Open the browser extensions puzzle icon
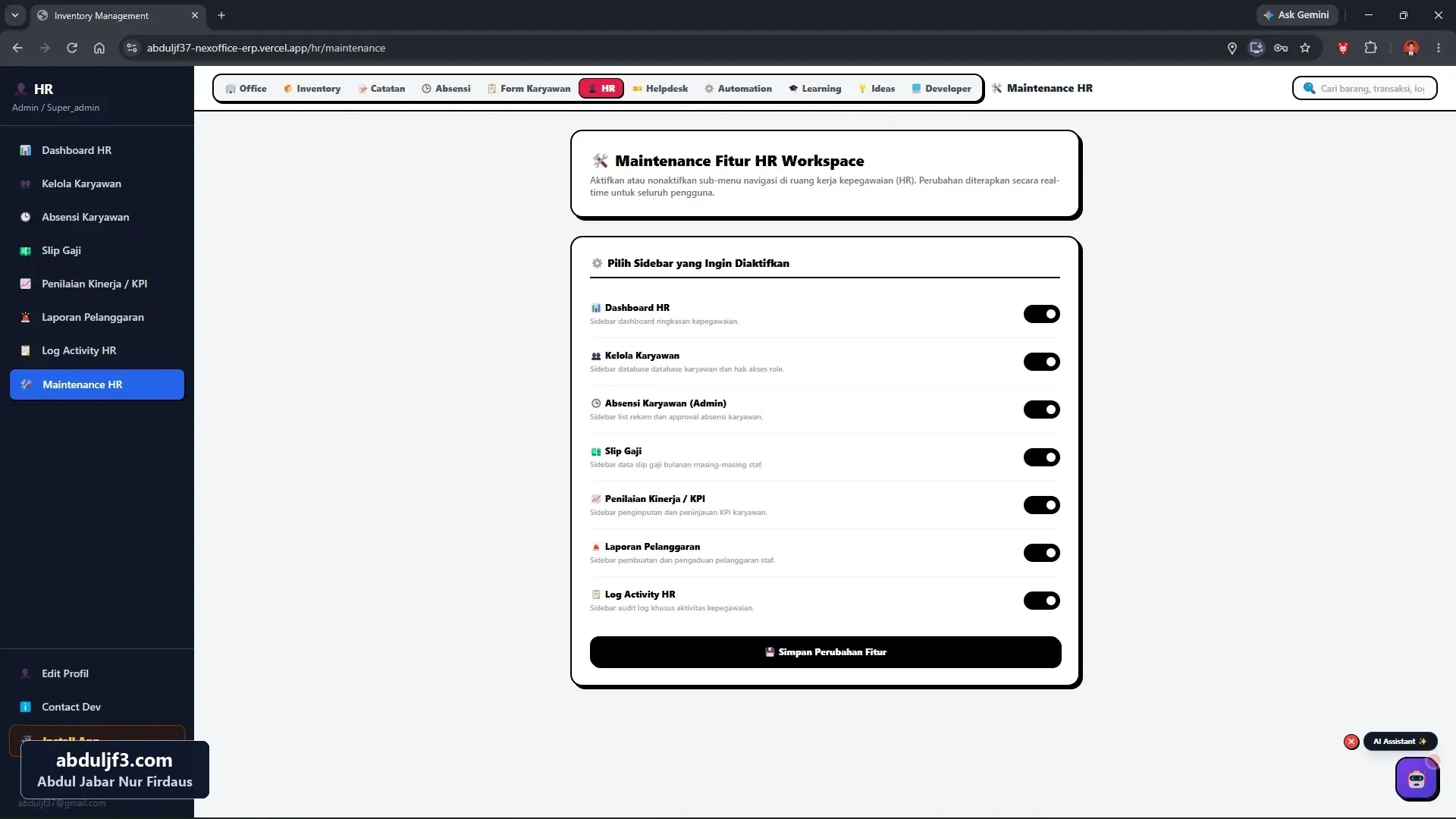 click(1370, 48)
